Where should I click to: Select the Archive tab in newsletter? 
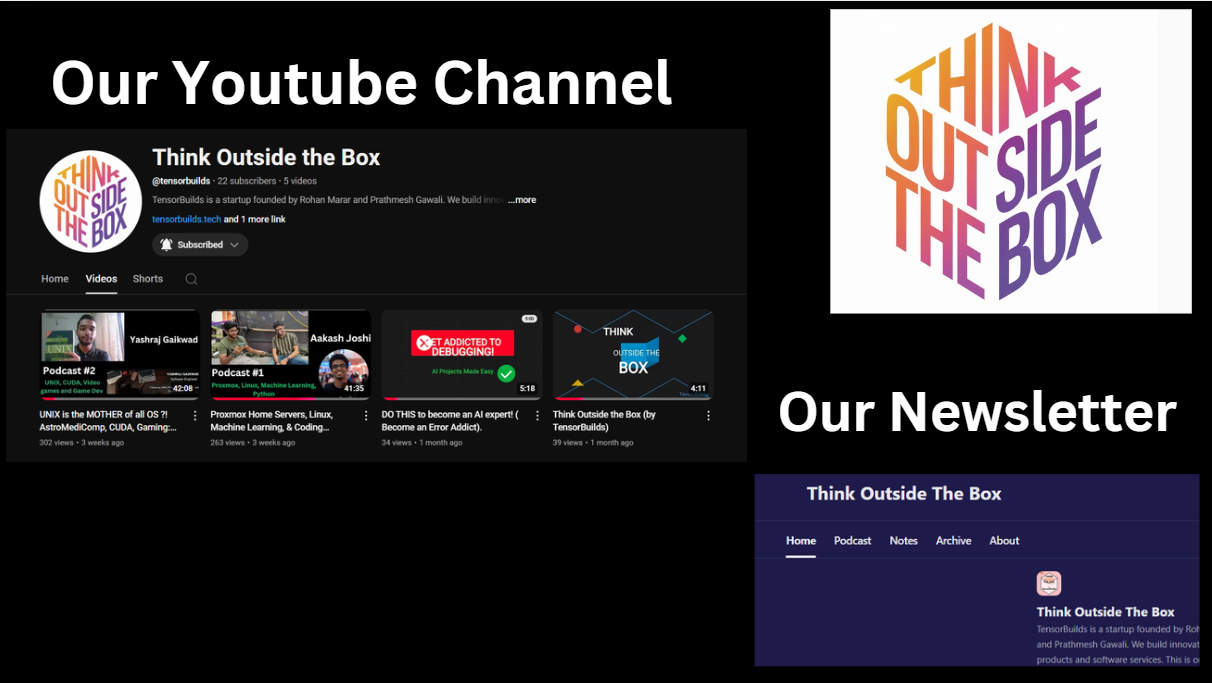[x=953, y=541]
